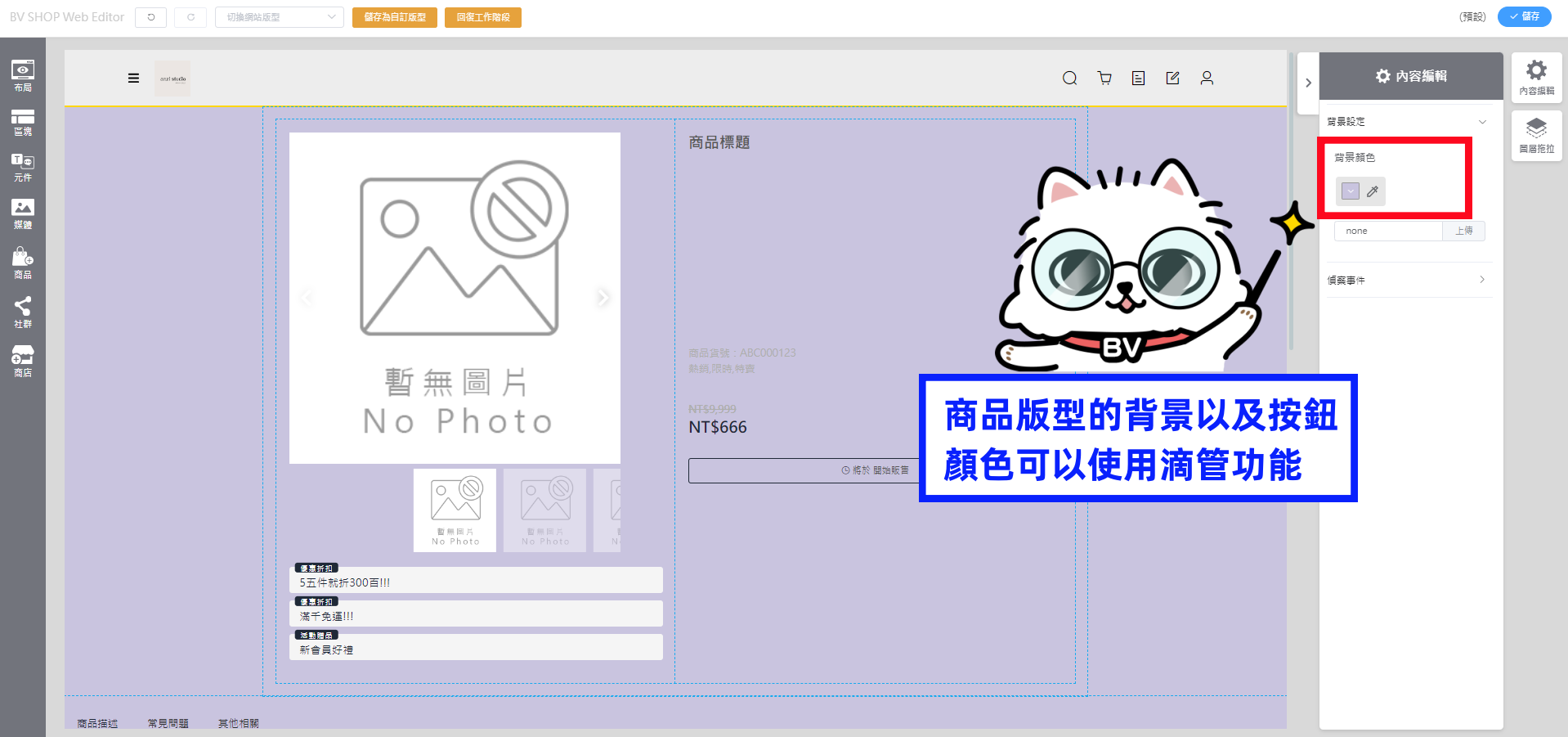Click the 上傳 upload button
Image resolution: width=1568 pixels, height=737 pixels.
pyautogui.click(x=1463, y=231)
